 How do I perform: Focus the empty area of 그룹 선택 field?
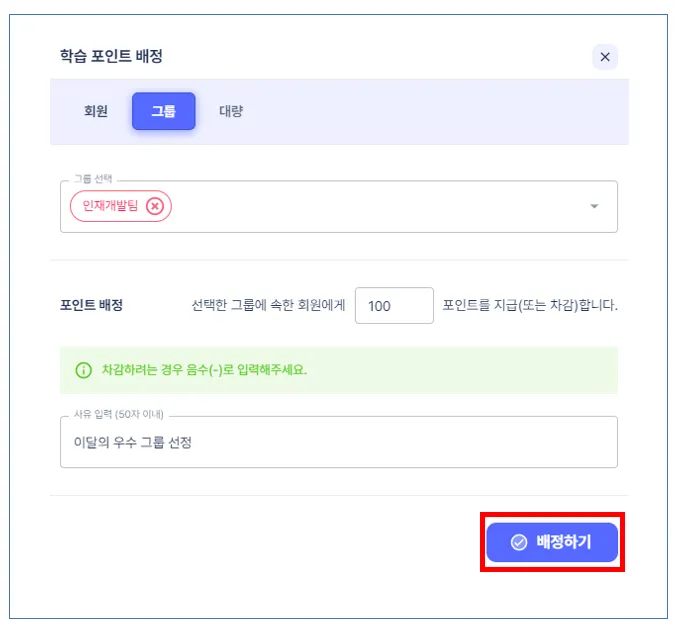pyautogui.click(x=380, y=207)
